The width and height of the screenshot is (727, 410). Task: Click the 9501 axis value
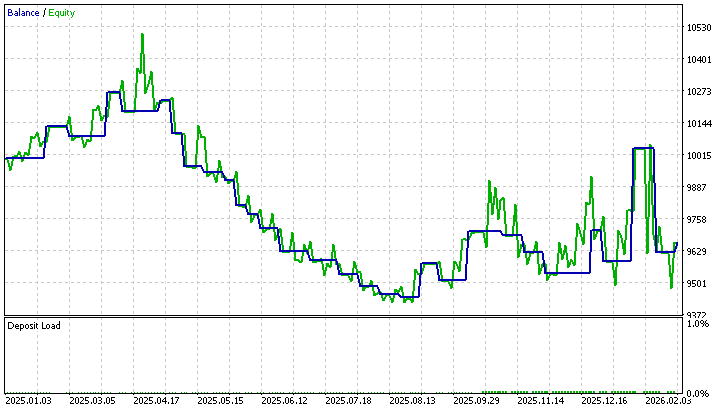pyautogui.click(x=699, y=283)
